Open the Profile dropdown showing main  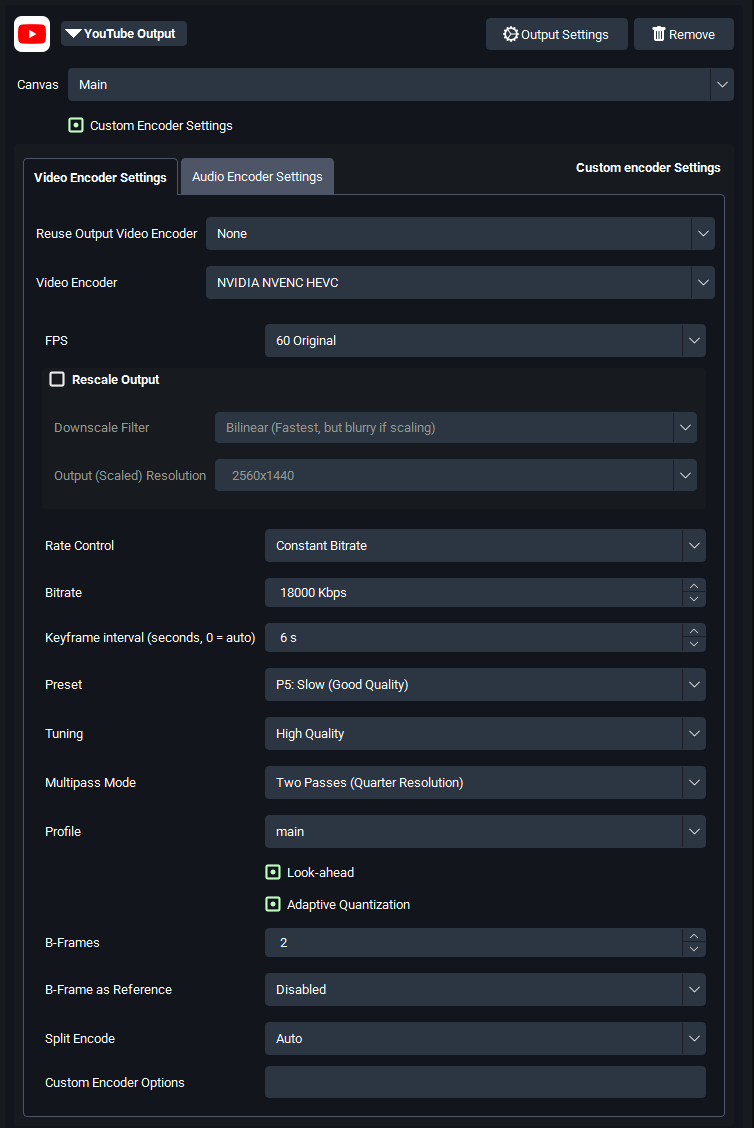click(x=485, y=832)
